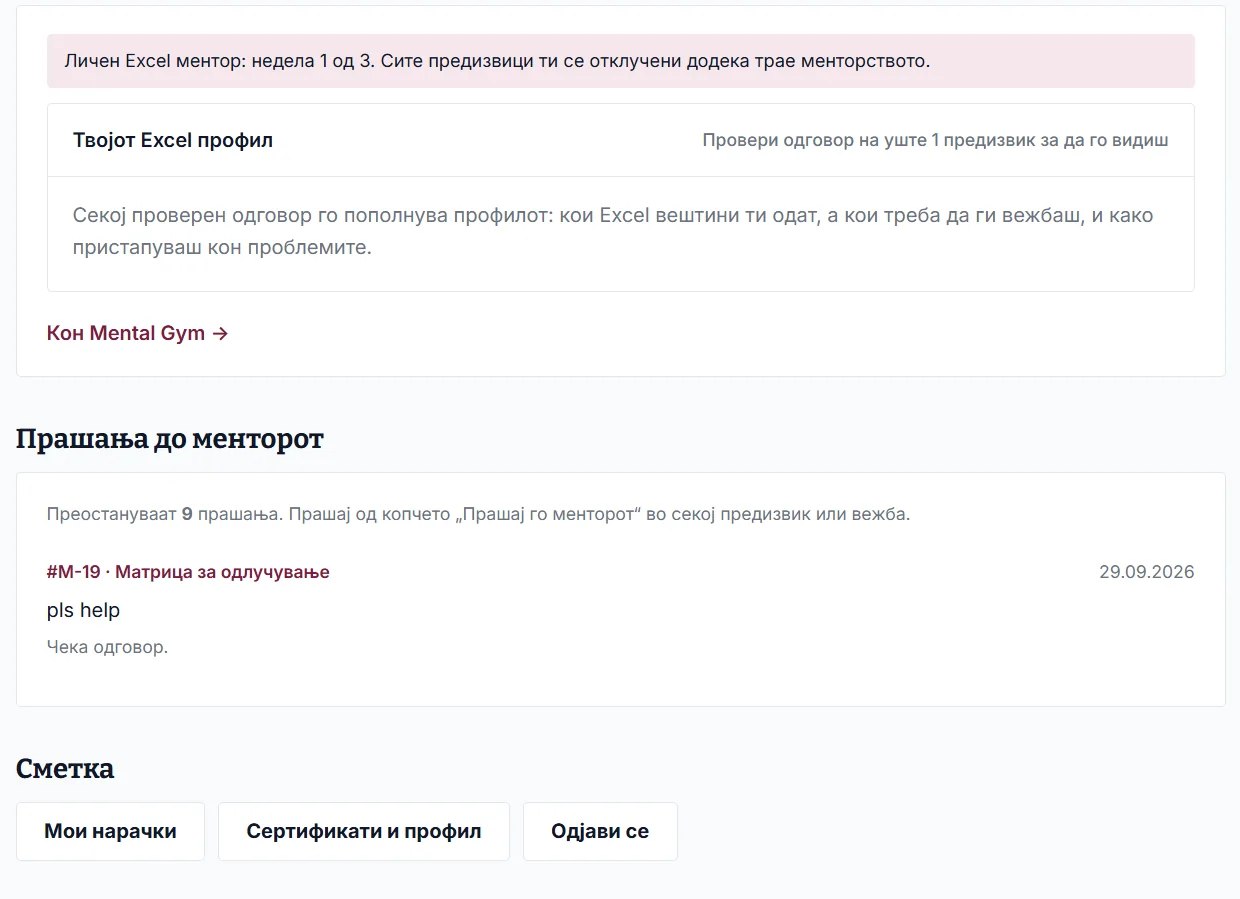This screenshot has height=899, width=1240.
Task: Open the '#M-19 · Матрица за одлучување' question
Action: (x=188, y=572)
